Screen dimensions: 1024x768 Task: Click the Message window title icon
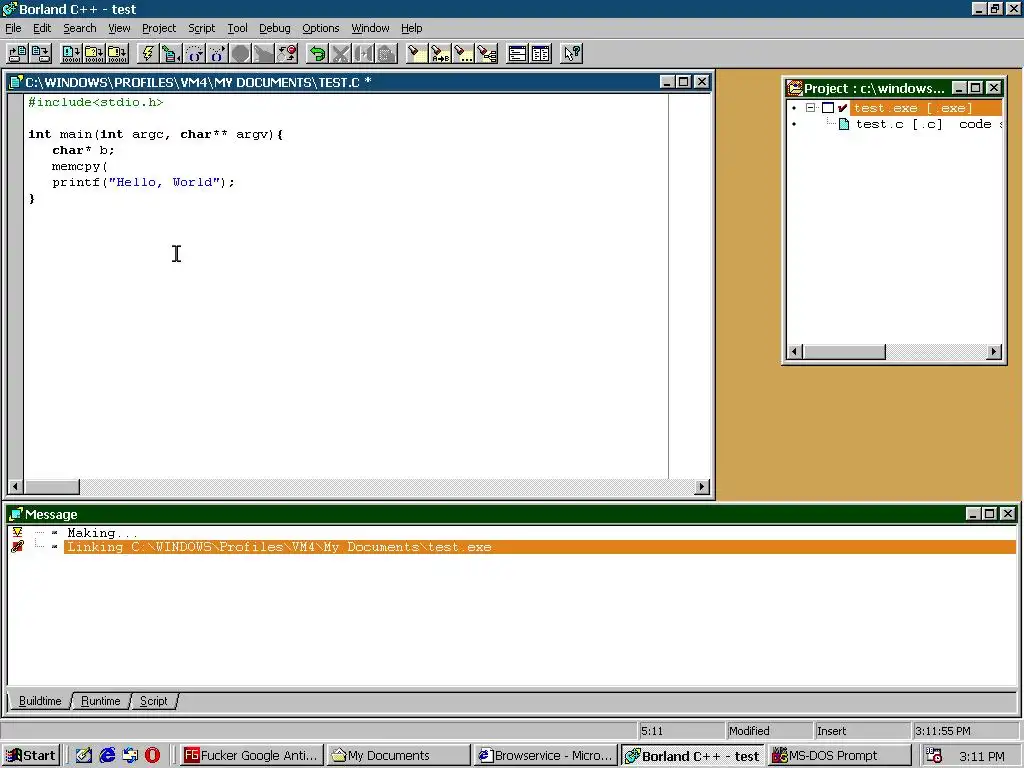(16, 514)
